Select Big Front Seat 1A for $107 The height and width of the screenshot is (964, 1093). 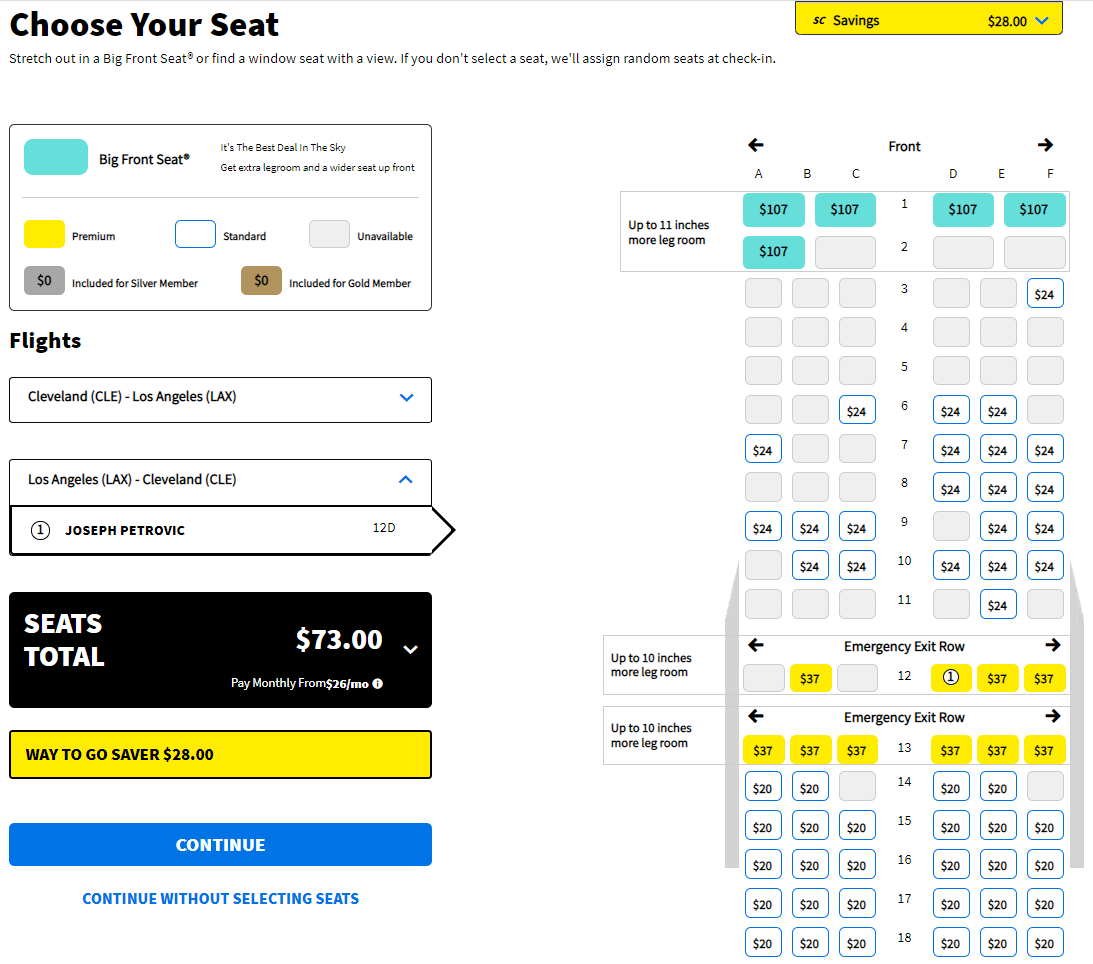pyautogui.click(x=774, y=210)
